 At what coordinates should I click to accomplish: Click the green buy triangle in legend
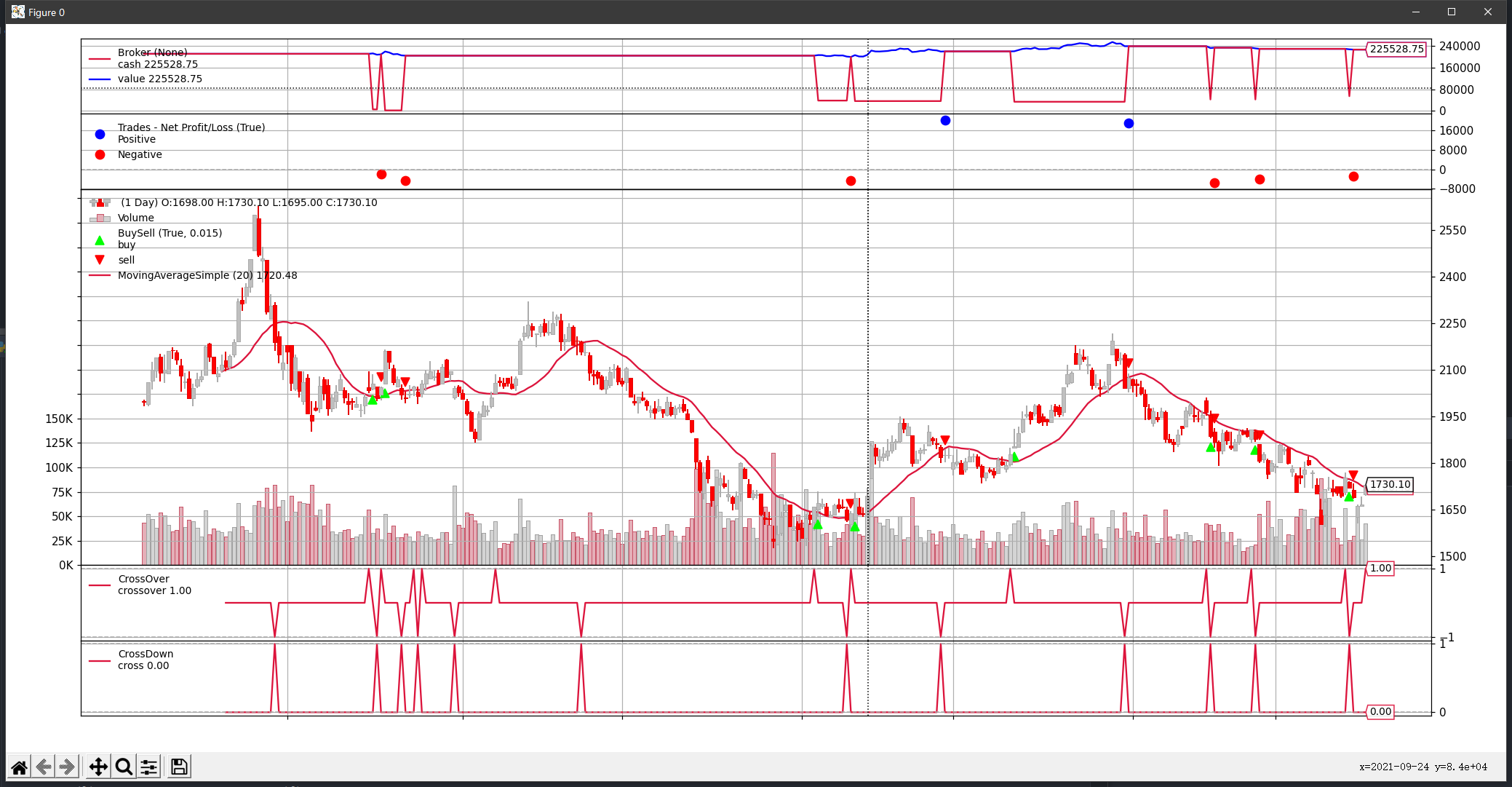tap(100, 240)
